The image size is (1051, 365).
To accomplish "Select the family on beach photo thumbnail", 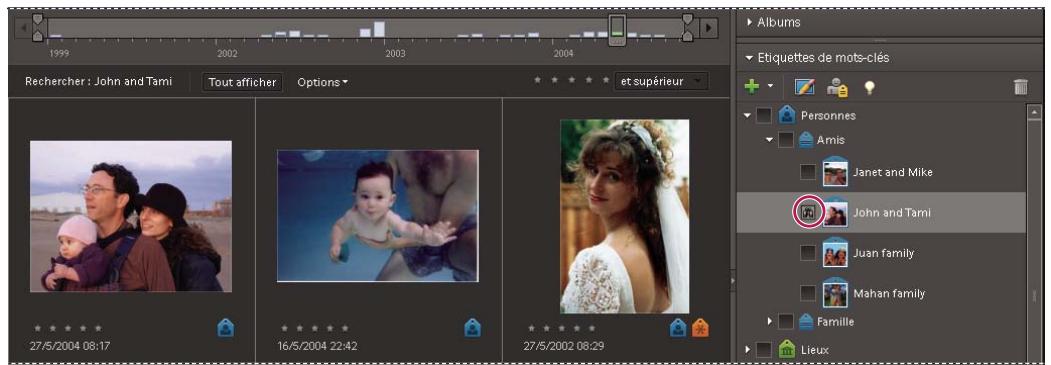I will tap(131, 216).
